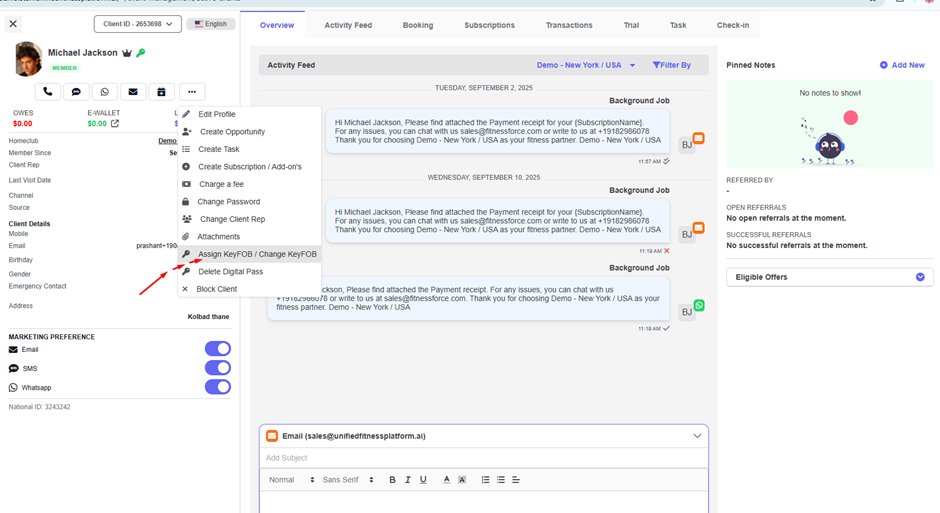The height and width of the screenshot is (513, 940).
Task: Click green WhatsApp badge on third message
Action: 699,305
